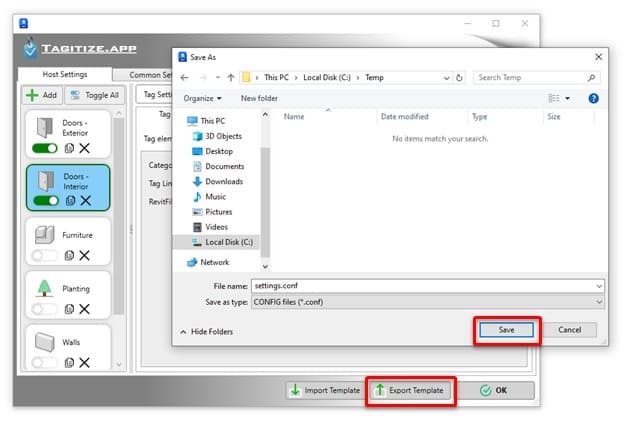Viewport: 626px width, 423px height.
Task: Expand path after This PC breadcrumb
Action: coord(296,77)
